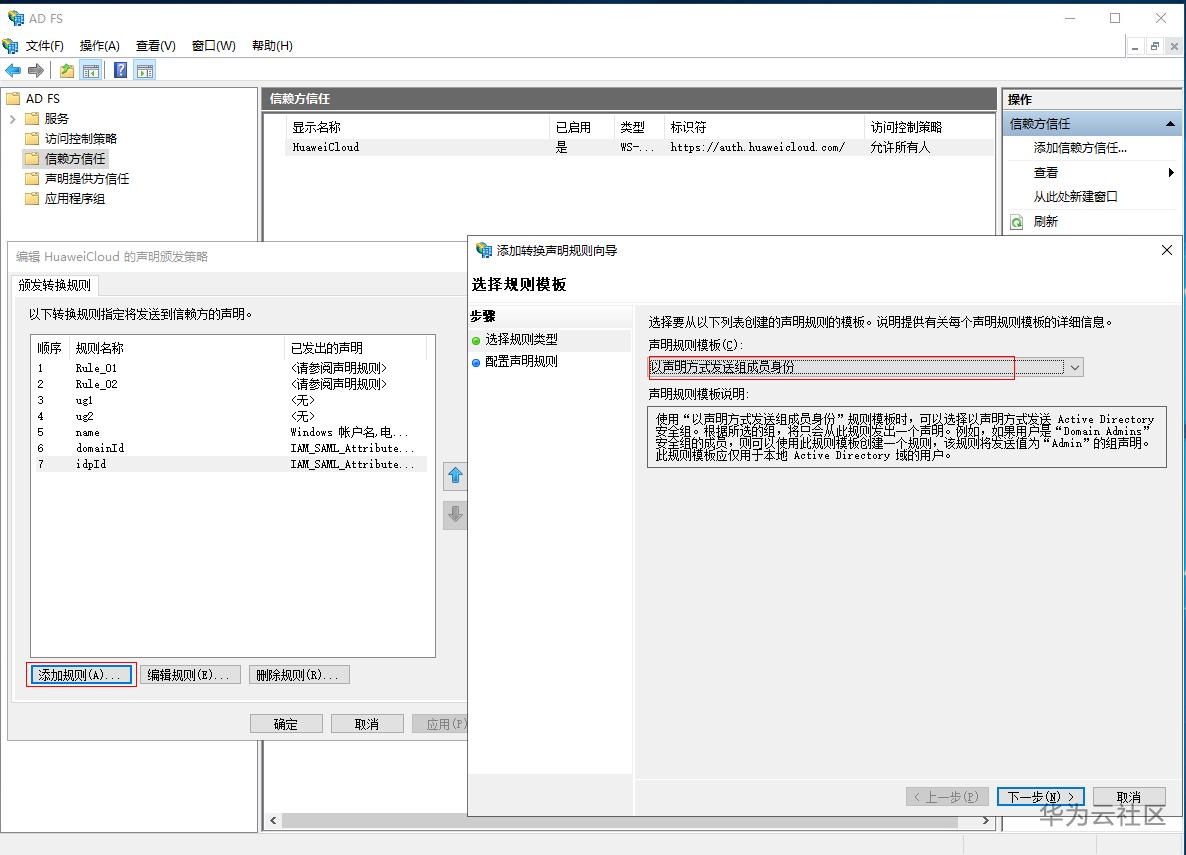Image resolution: width=1186 pixels, height=855 pixels.
Task: Click the 添加规则(A)... button
Action: [81, 675]
